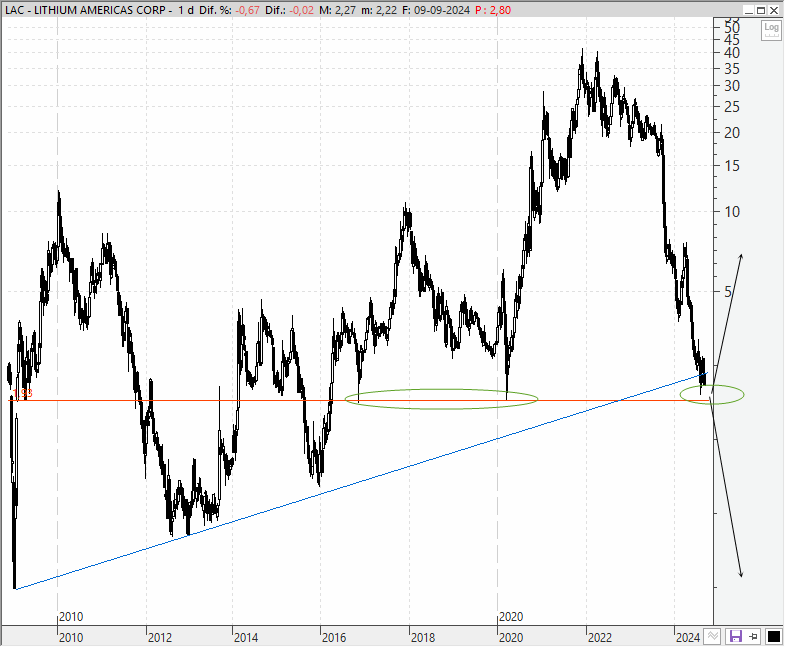The height and width of the screenshot is (647, 785).
Task: Open the black color swatch
Action: (773, 636)
